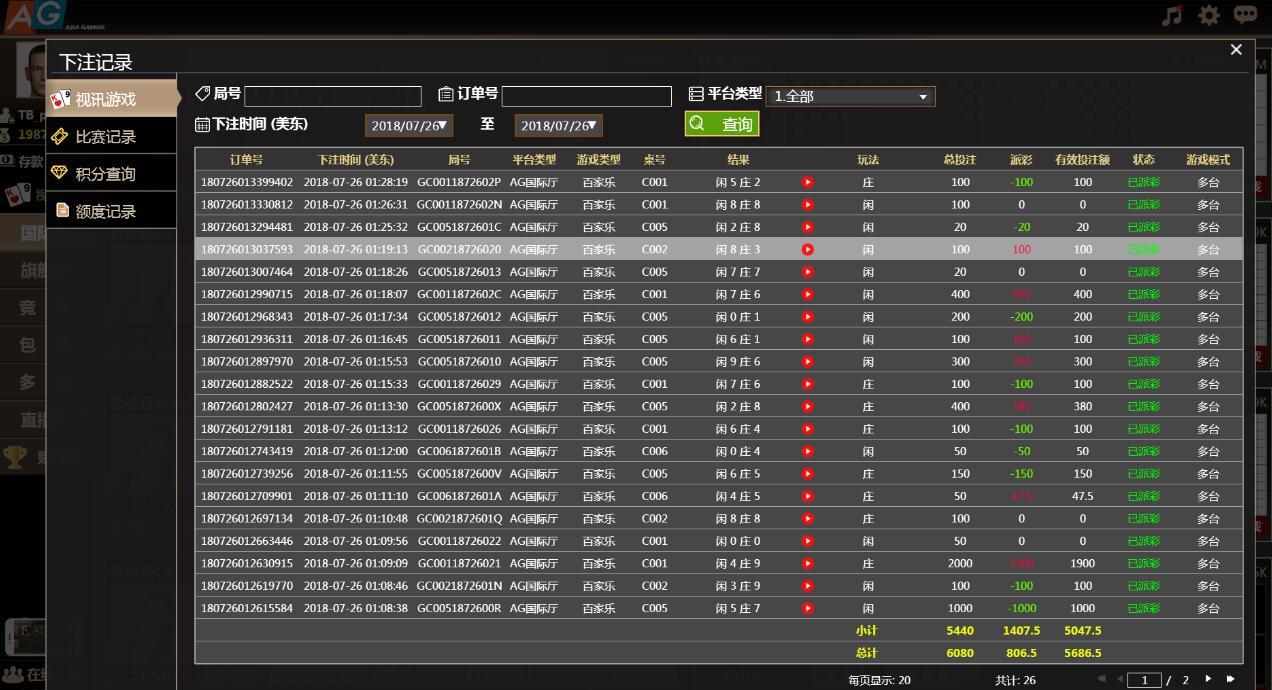Image resolution: width=1272 pixels, height=690 pixels.
Task: Click the 局号 input field
Action: [x=333, y=96]
